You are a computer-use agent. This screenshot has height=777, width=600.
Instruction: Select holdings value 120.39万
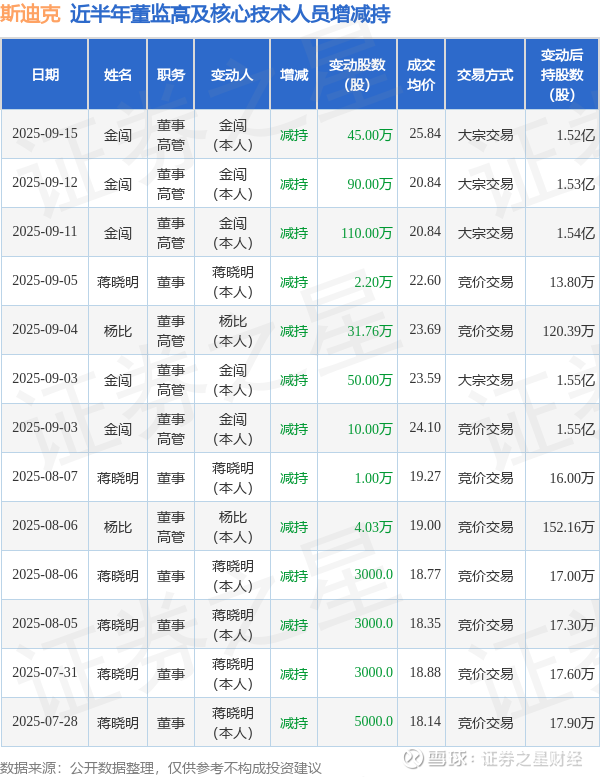568,331
